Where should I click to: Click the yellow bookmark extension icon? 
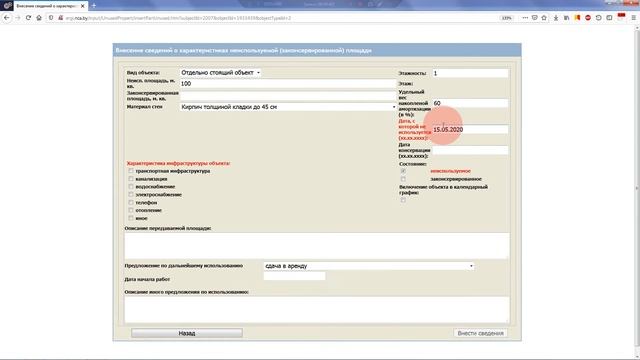pos(577,18)
